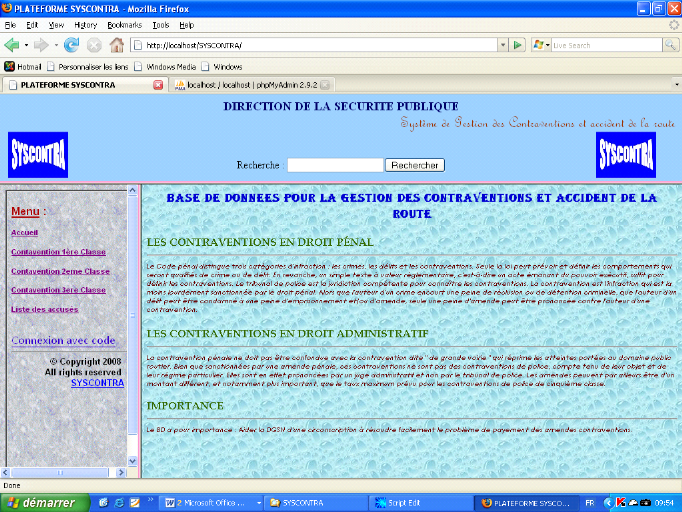Viewport: 682px width, 512px height.
Task: Open the Hotmail bookmark
Action: (x=23, y=67)
